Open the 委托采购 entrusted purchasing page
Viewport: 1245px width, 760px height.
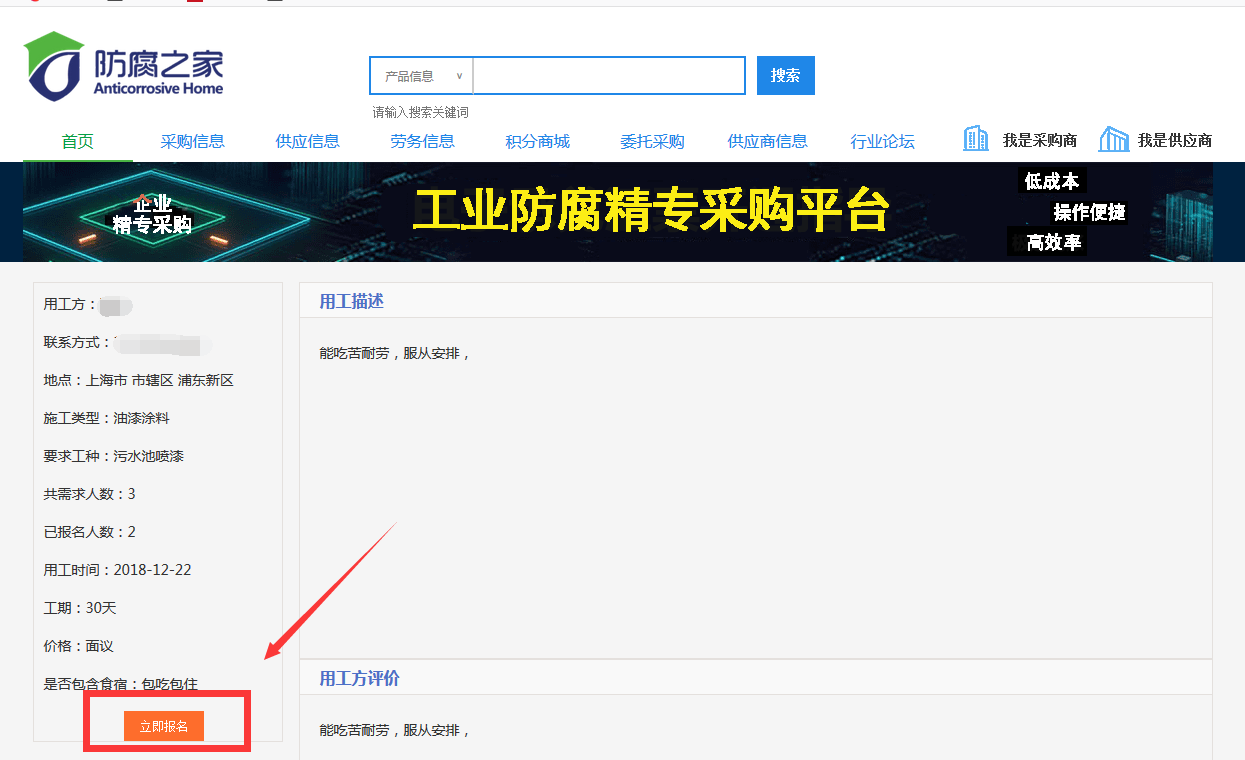652,141
